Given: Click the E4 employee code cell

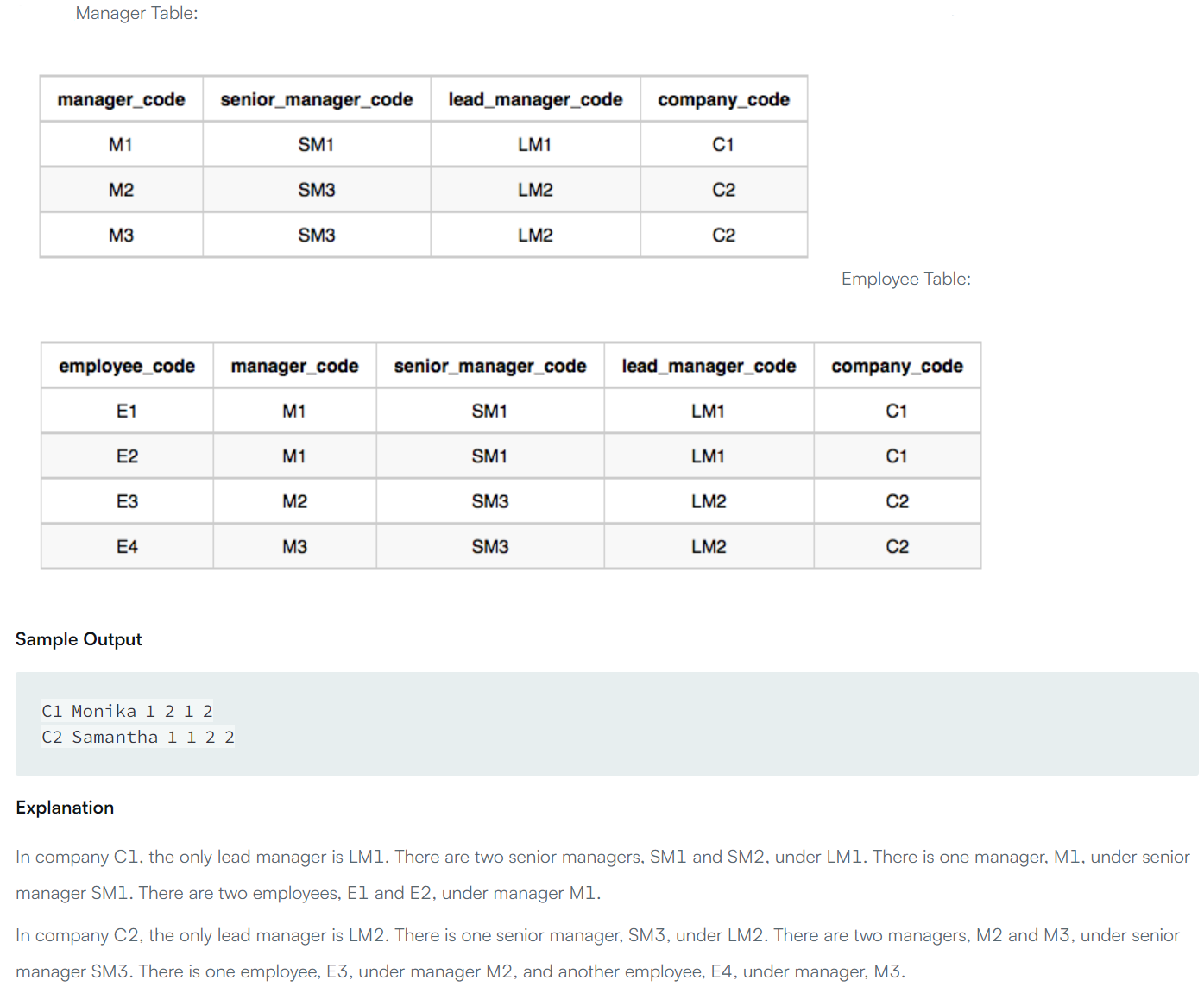Looking at the screenshot, I should 127,546.
